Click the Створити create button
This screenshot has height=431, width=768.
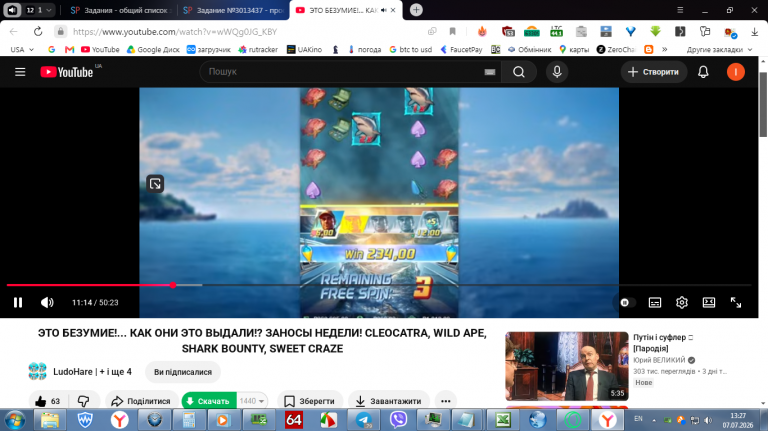click(654, 72)
